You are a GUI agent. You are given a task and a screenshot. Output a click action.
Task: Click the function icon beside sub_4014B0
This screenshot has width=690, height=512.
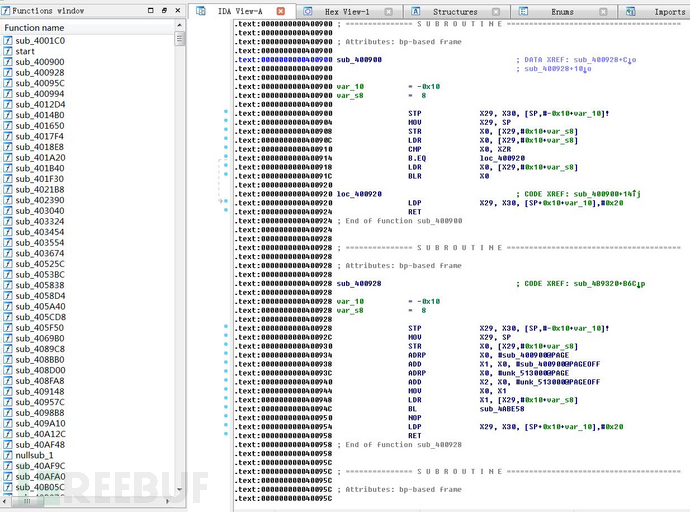coord(7,115)
